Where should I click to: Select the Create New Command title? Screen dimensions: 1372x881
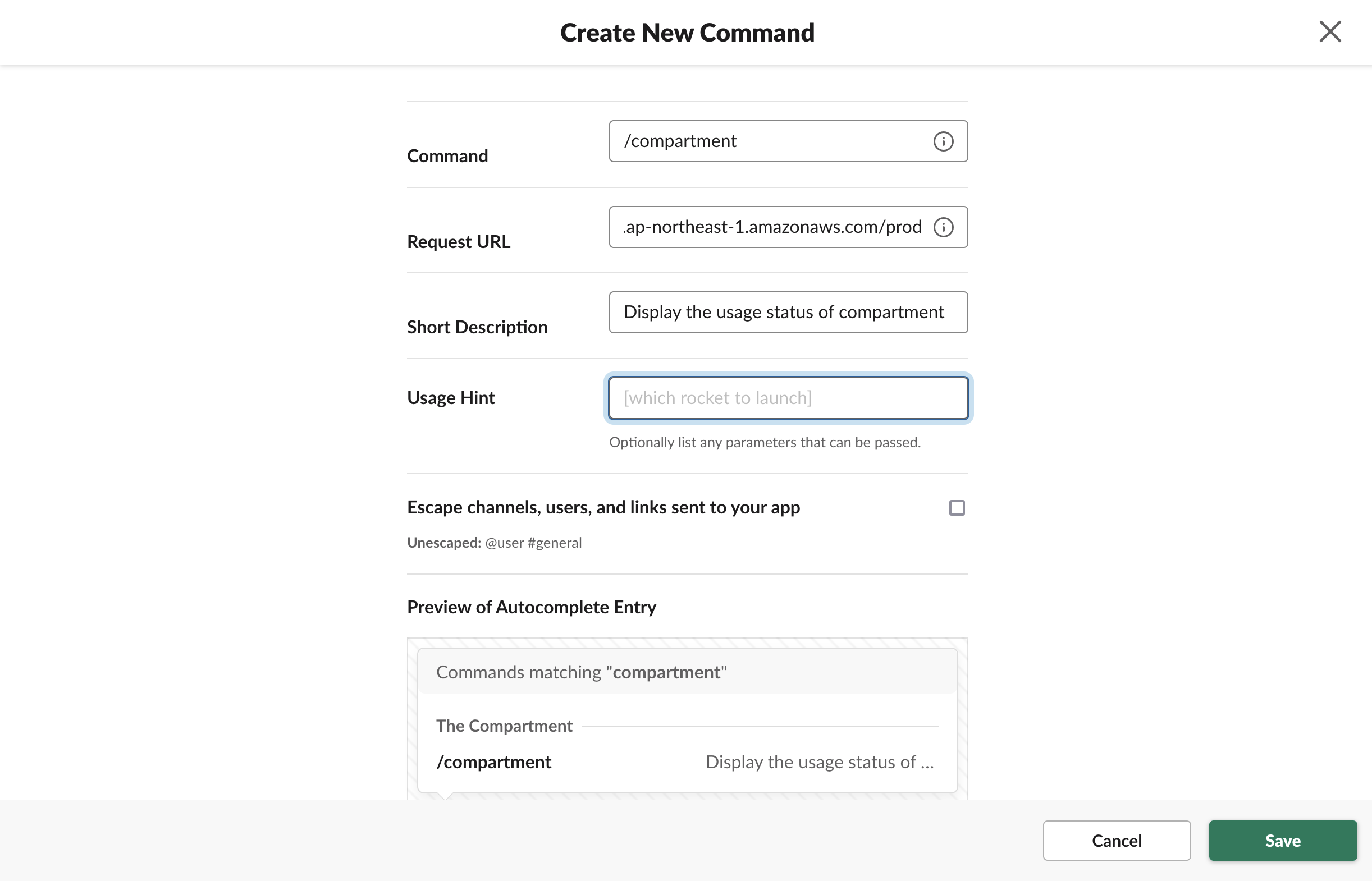point(686,33)
